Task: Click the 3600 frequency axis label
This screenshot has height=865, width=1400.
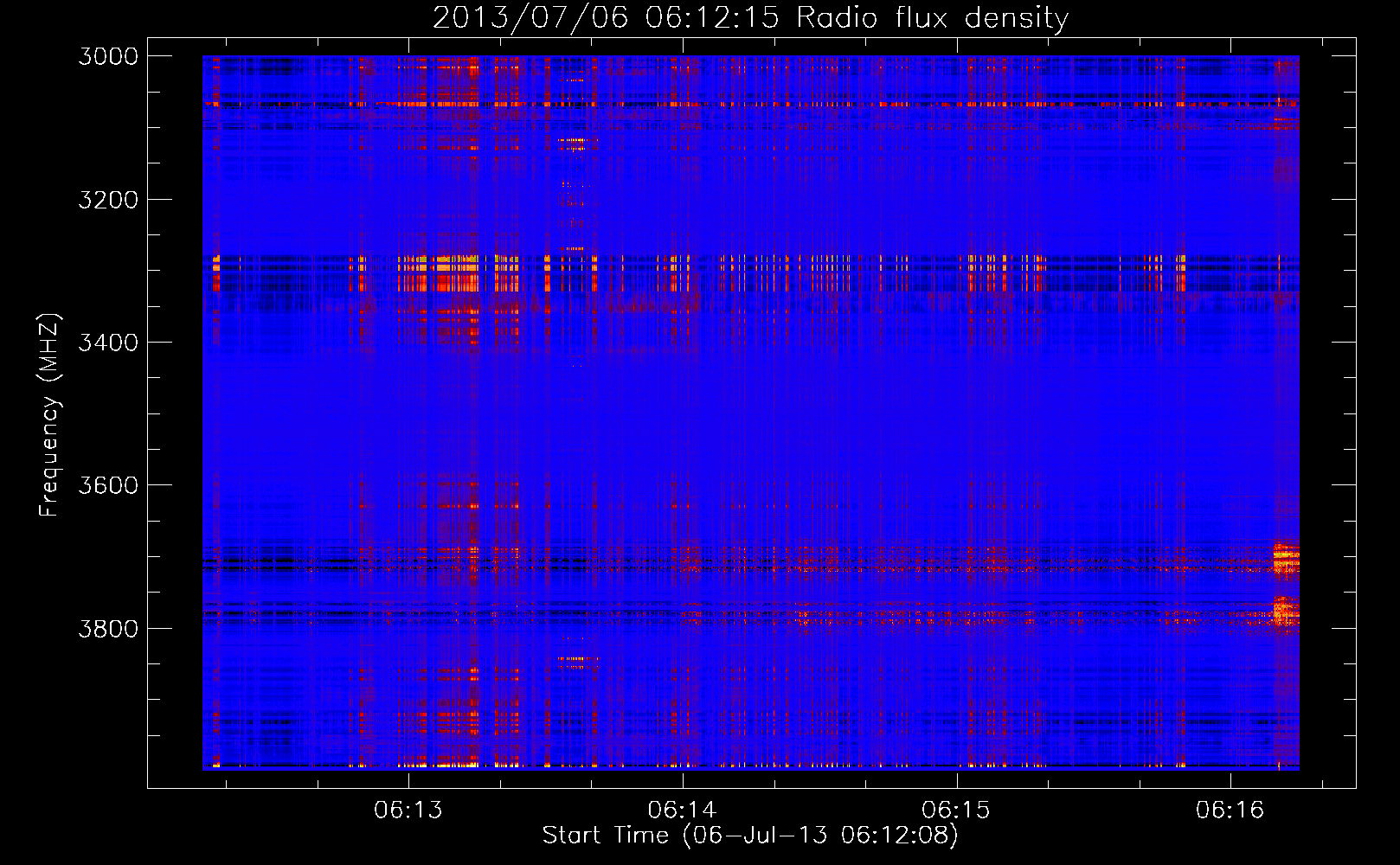Action: click(x=108, y=485)
